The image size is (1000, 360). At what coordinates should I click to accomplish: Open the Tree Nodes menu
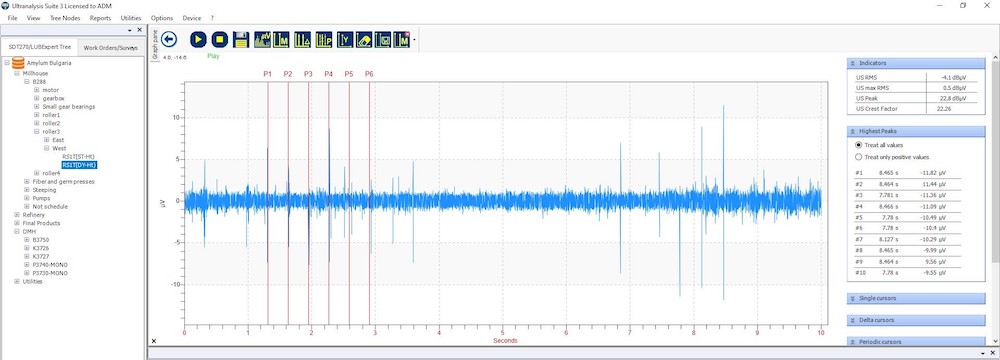click(x=65, y=18)
